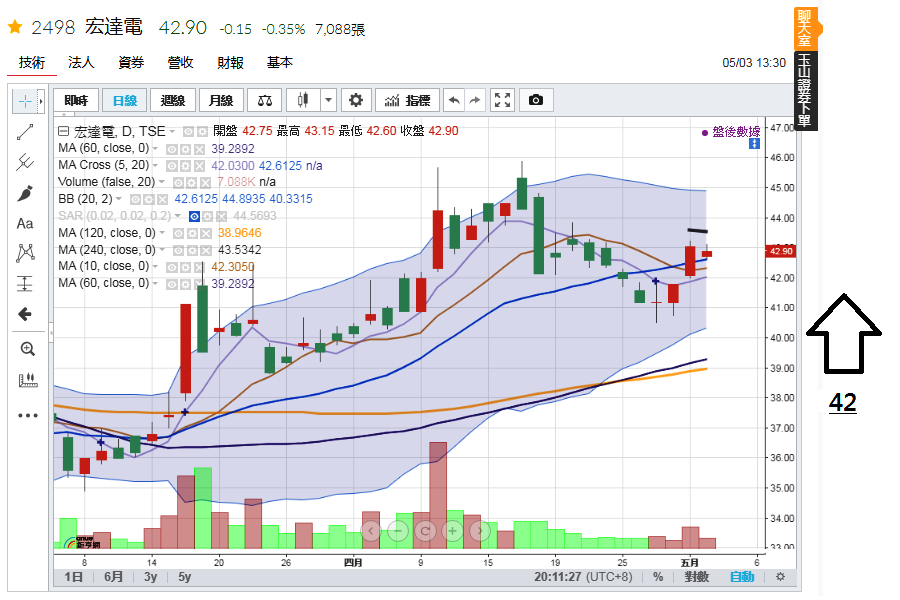The height and width of the screenshot is (600, 900).
Task: Click the plus zoom-in navigation circle
Action: (x=452, y=531)
